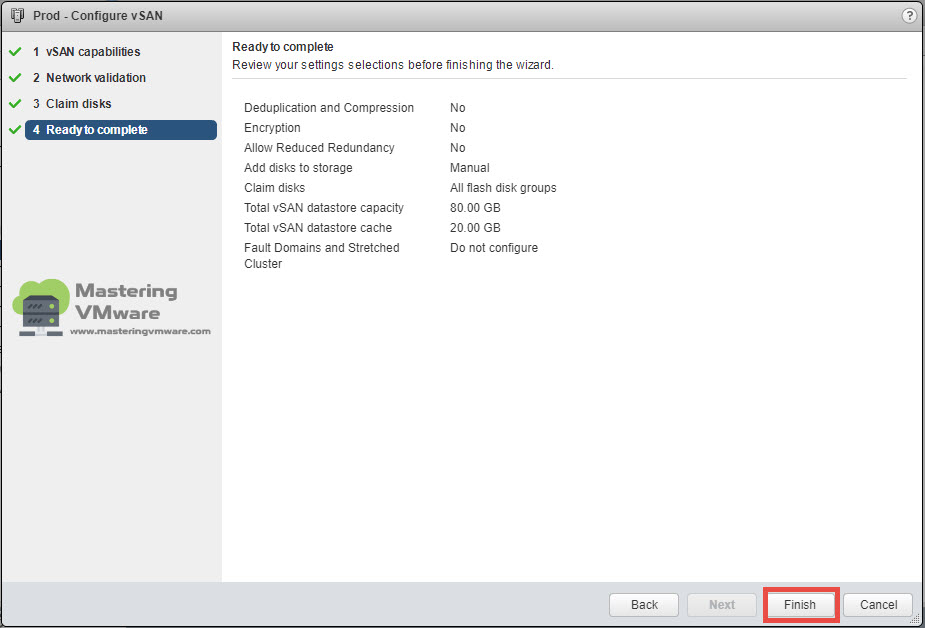Click the Review your settings instruction text
The image size is (925, 628).
coord(393,65)
